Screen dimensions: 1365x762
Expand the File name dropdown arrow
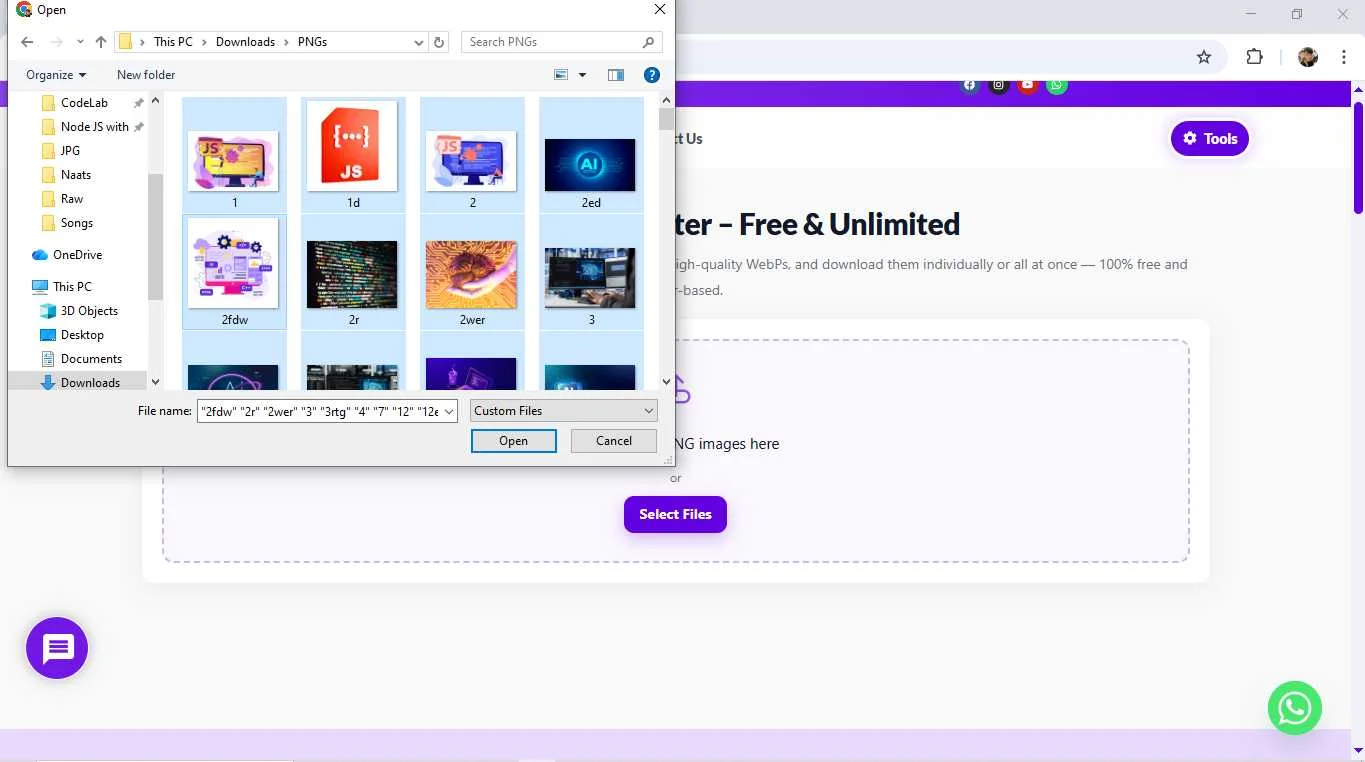point(449,411)
